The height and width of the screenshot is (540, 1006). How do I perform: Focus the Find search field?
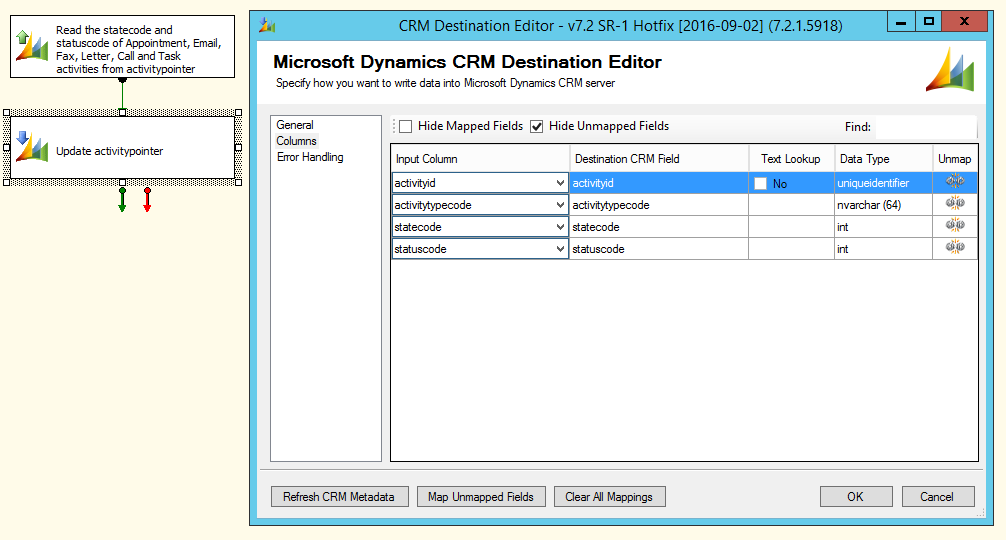click(925, 127)
